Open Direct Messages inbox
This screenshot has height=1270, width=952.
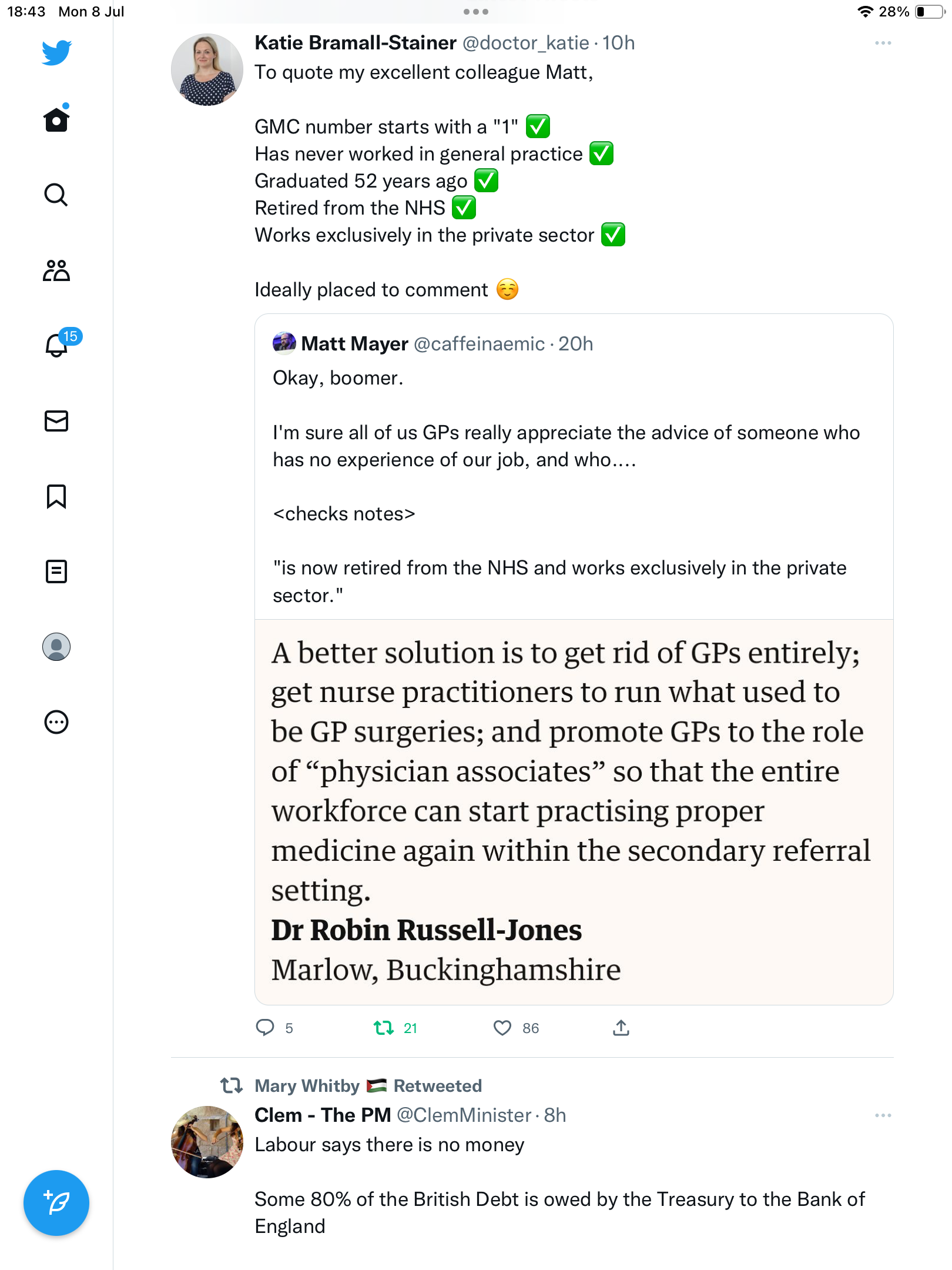coord(56,421)
